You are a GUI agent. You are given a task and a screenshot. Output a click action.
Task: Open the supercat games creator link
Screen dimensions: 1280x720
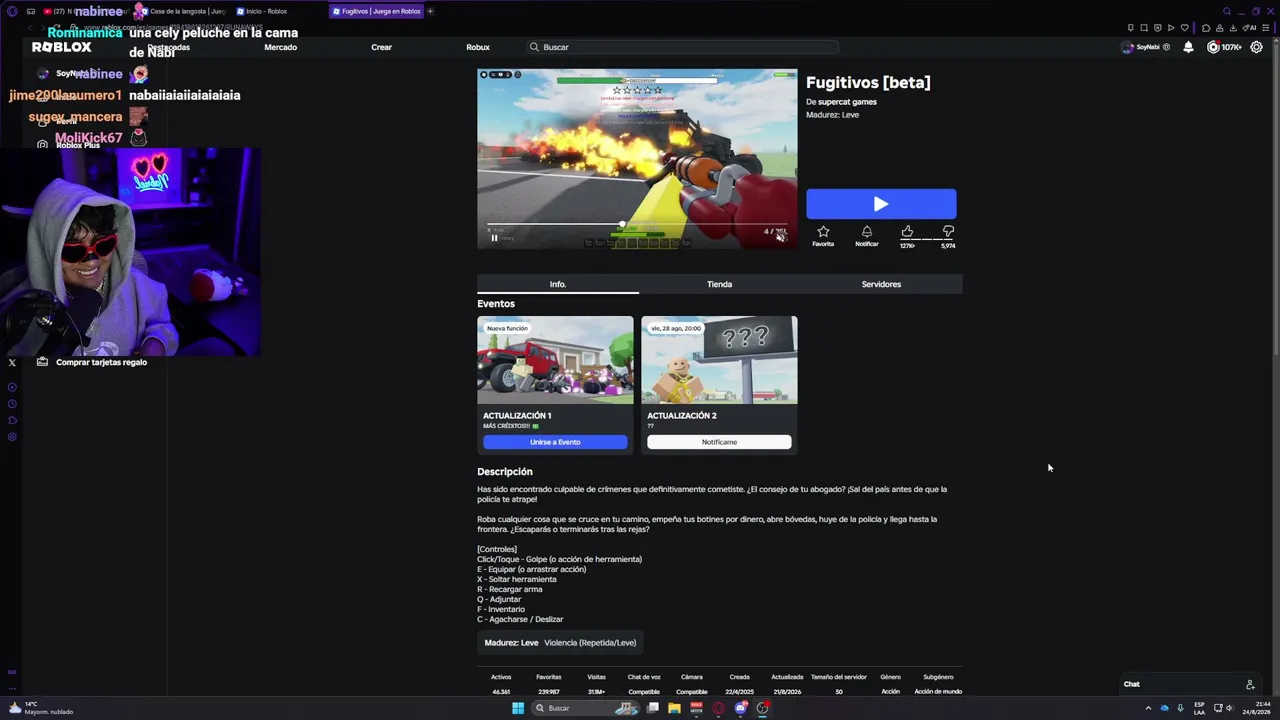tap(847, 102)
